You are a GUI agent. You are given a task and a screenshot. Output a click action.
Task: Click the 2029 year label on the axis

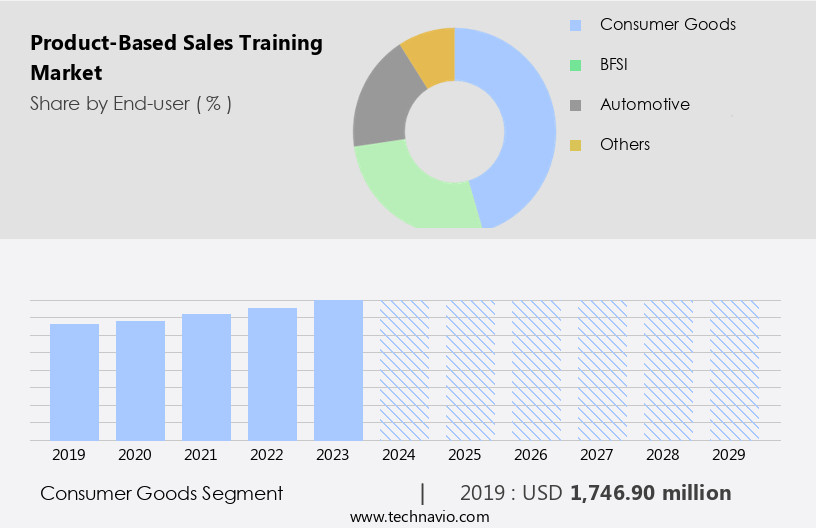pos(734,455)
